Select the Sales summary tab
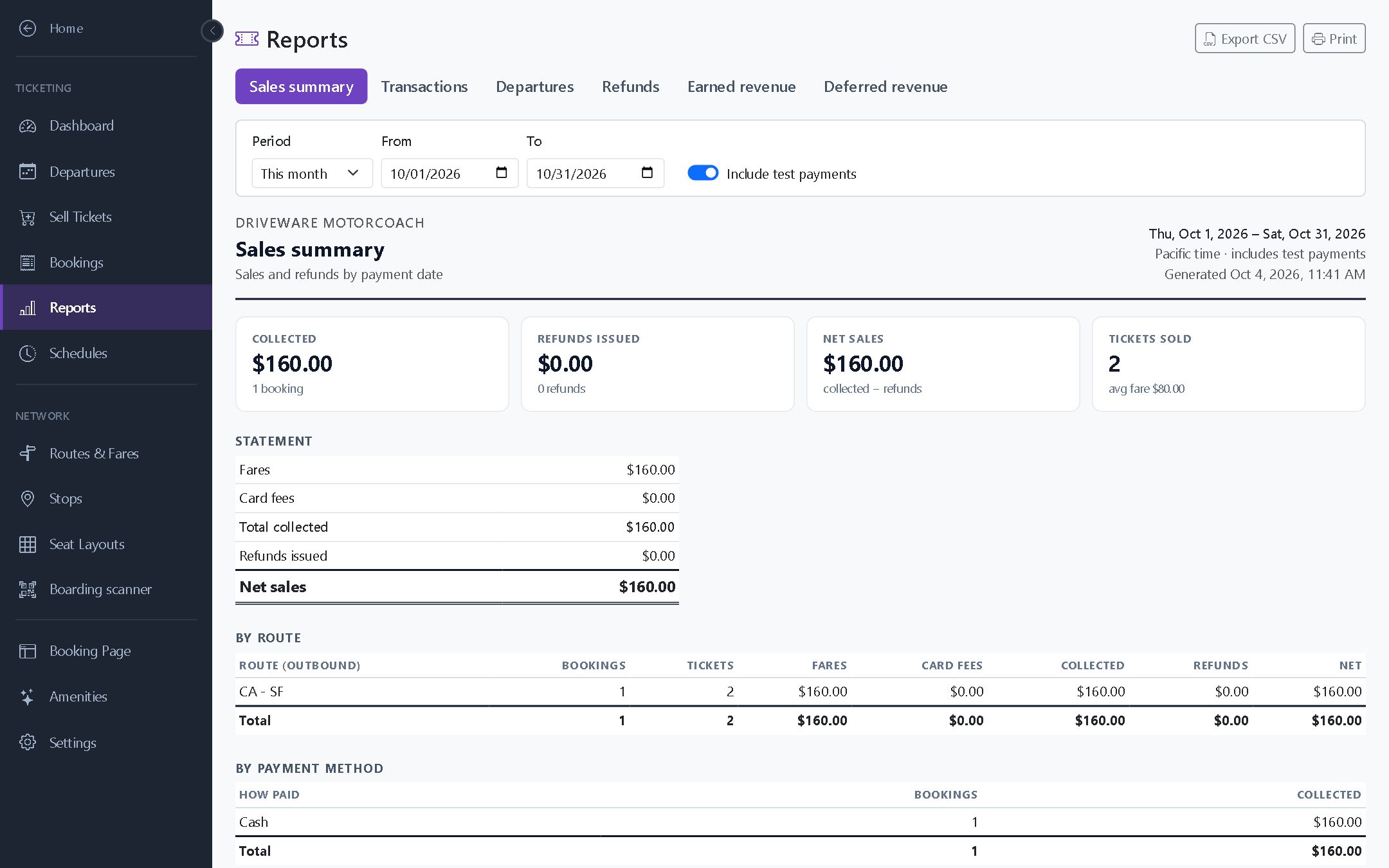Viewport: 1389px width, 868px height. [301, 86]
